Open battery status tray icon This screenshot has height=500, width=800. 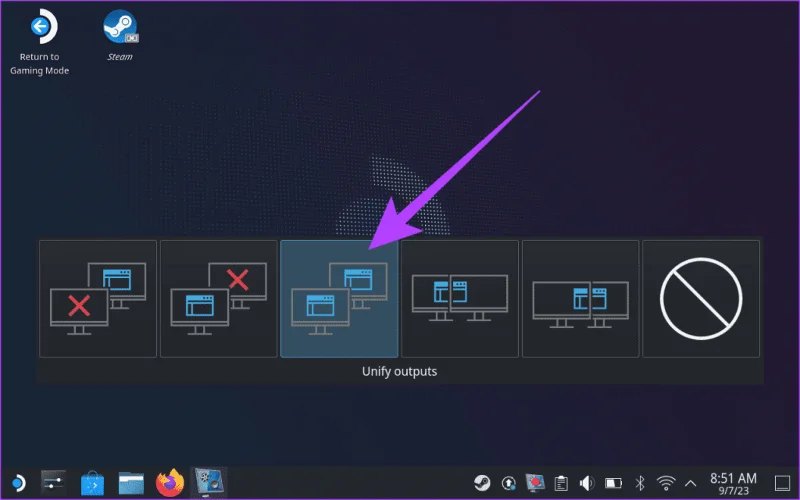613,483
